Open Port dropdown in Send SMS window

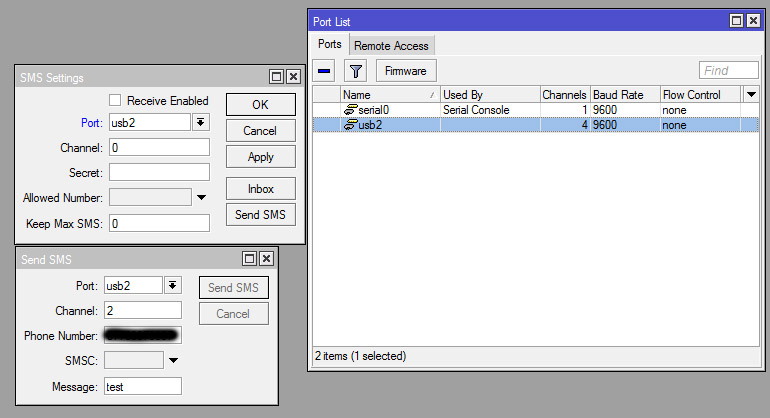(x=172, y=285)
